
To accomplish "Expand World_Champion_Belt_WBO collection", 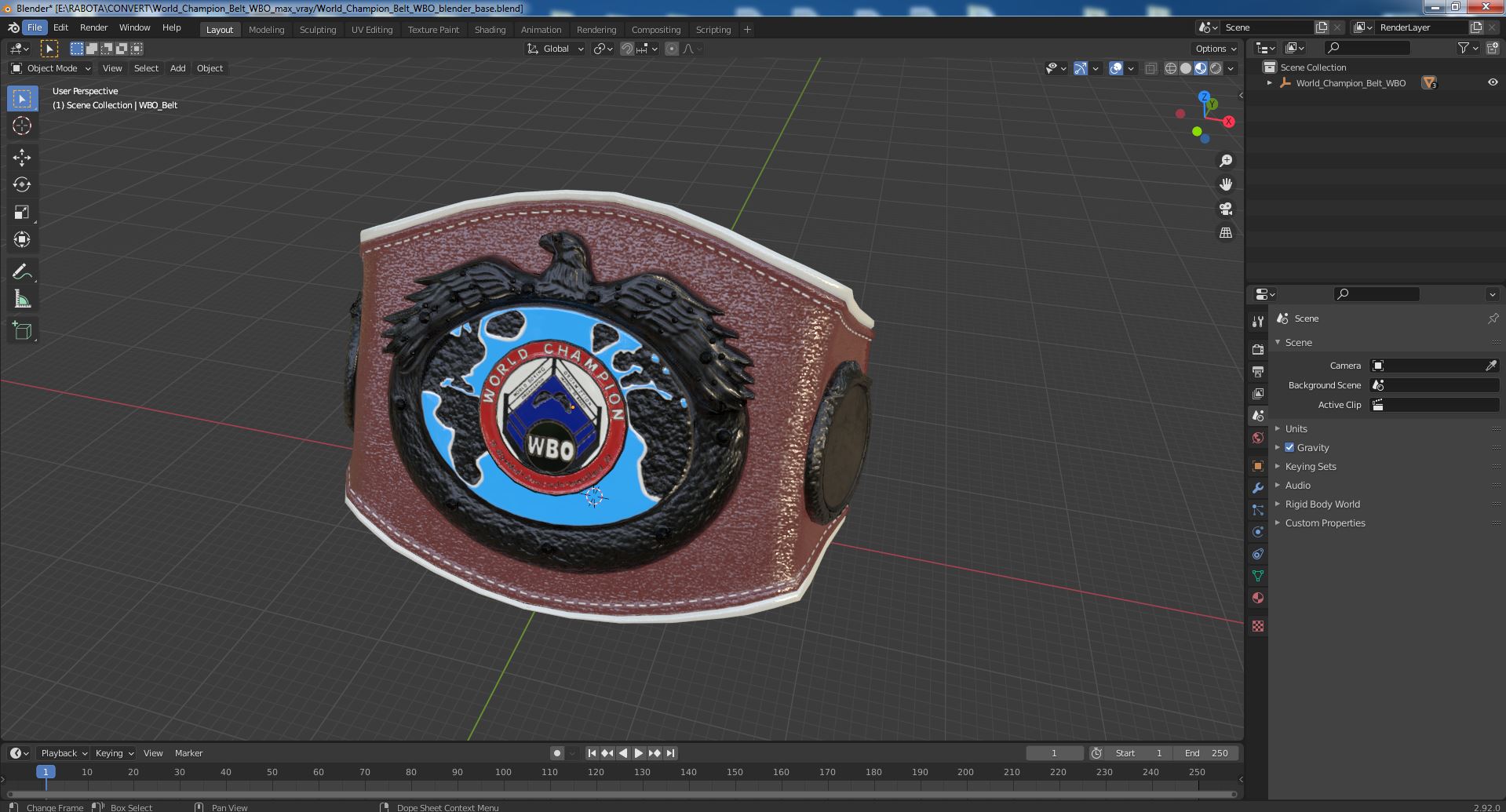I will [x=1269, y=82].
